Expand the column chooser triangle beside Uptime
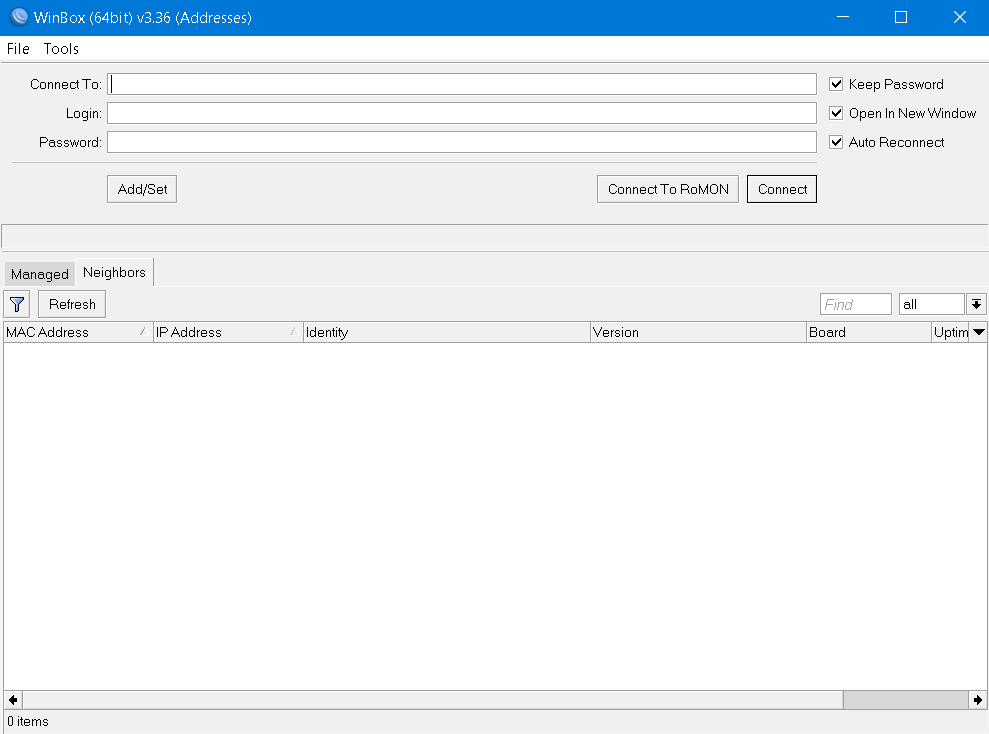This screenshot has height=734, width=989. [979, 332]
